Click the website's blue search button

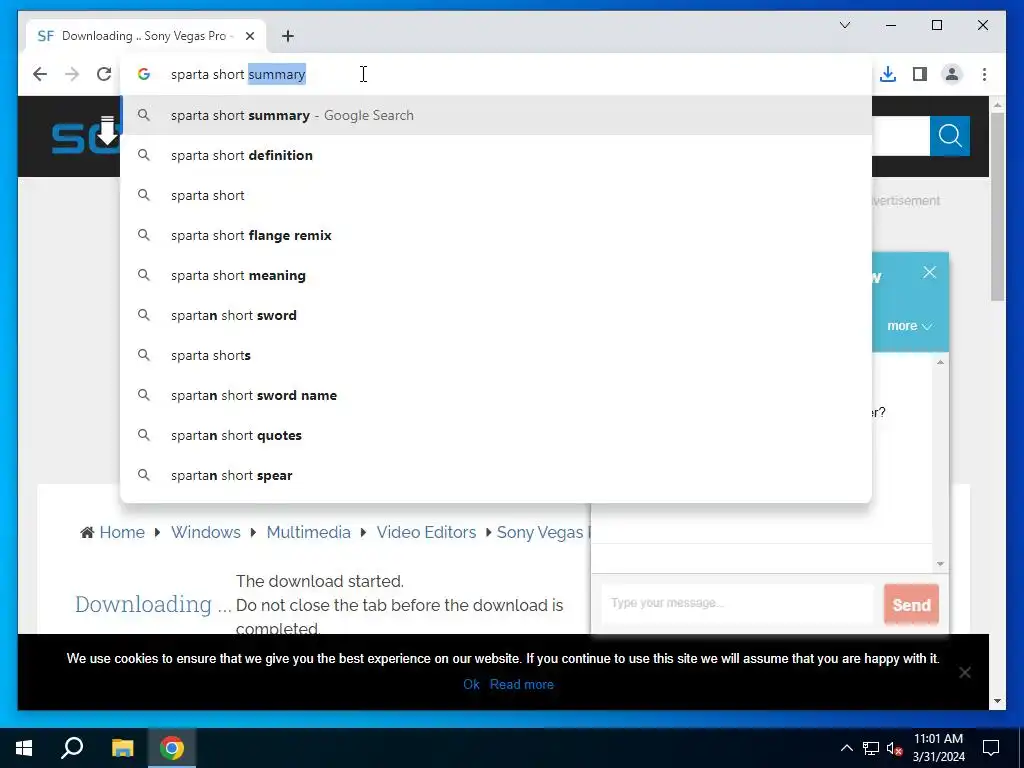click(x=950, y=136)
